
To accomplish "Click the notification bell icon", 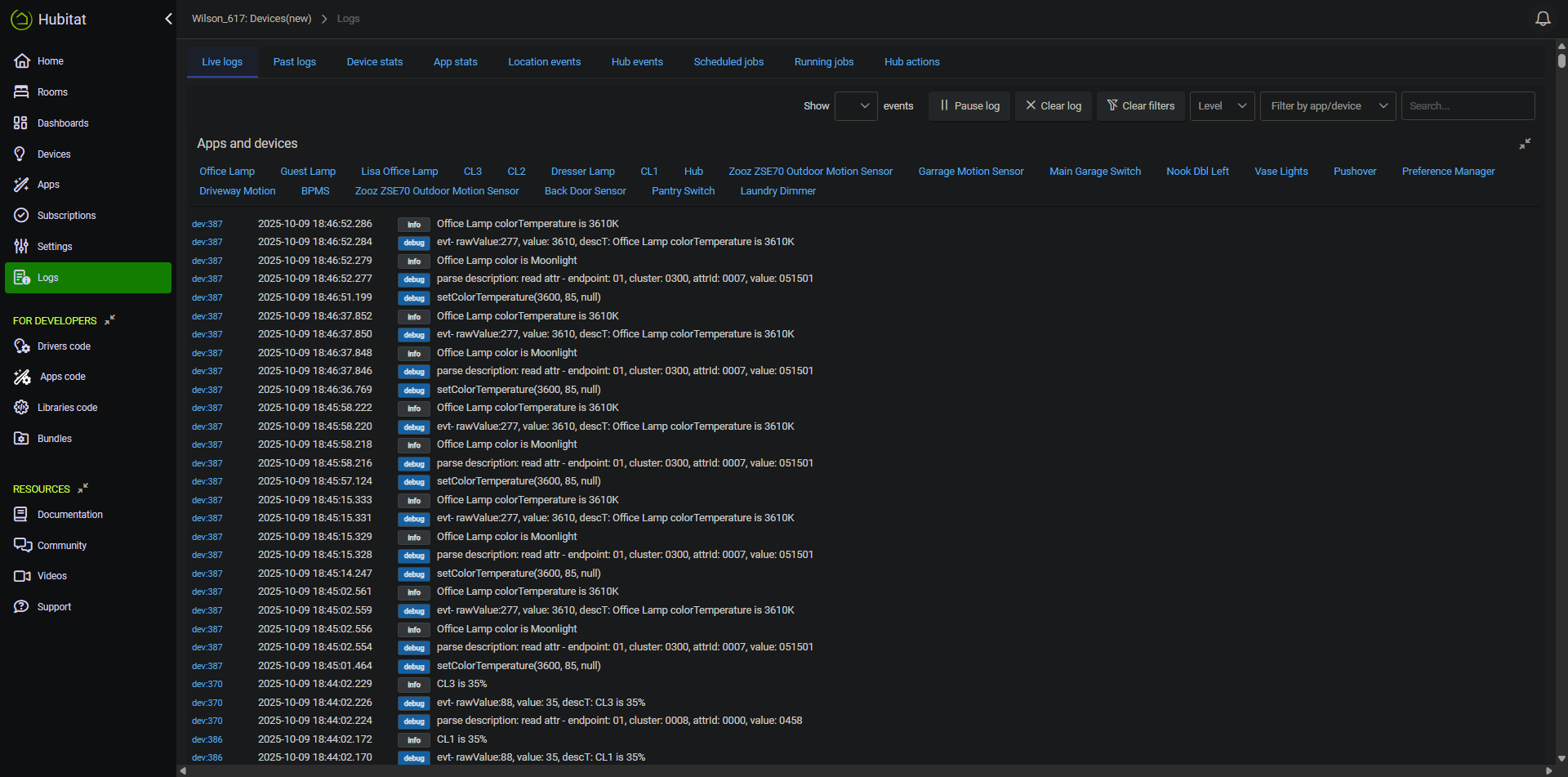I will coord(1543,19).
